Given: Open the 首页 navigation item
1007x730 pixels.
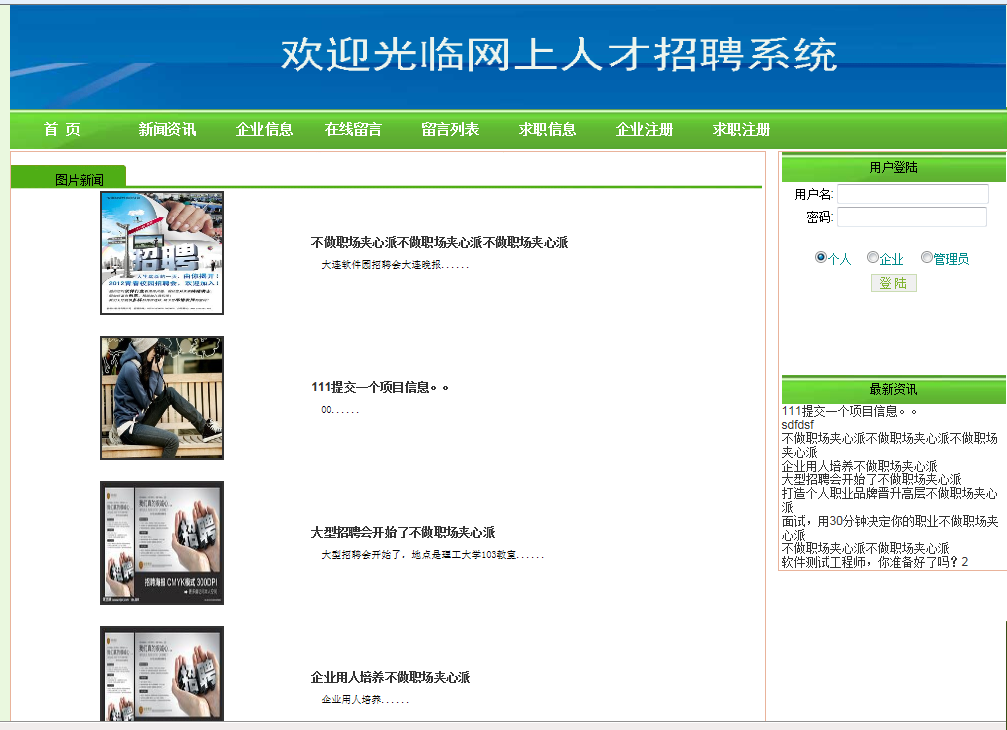Looking at the screenshot, I should point(62,130).
